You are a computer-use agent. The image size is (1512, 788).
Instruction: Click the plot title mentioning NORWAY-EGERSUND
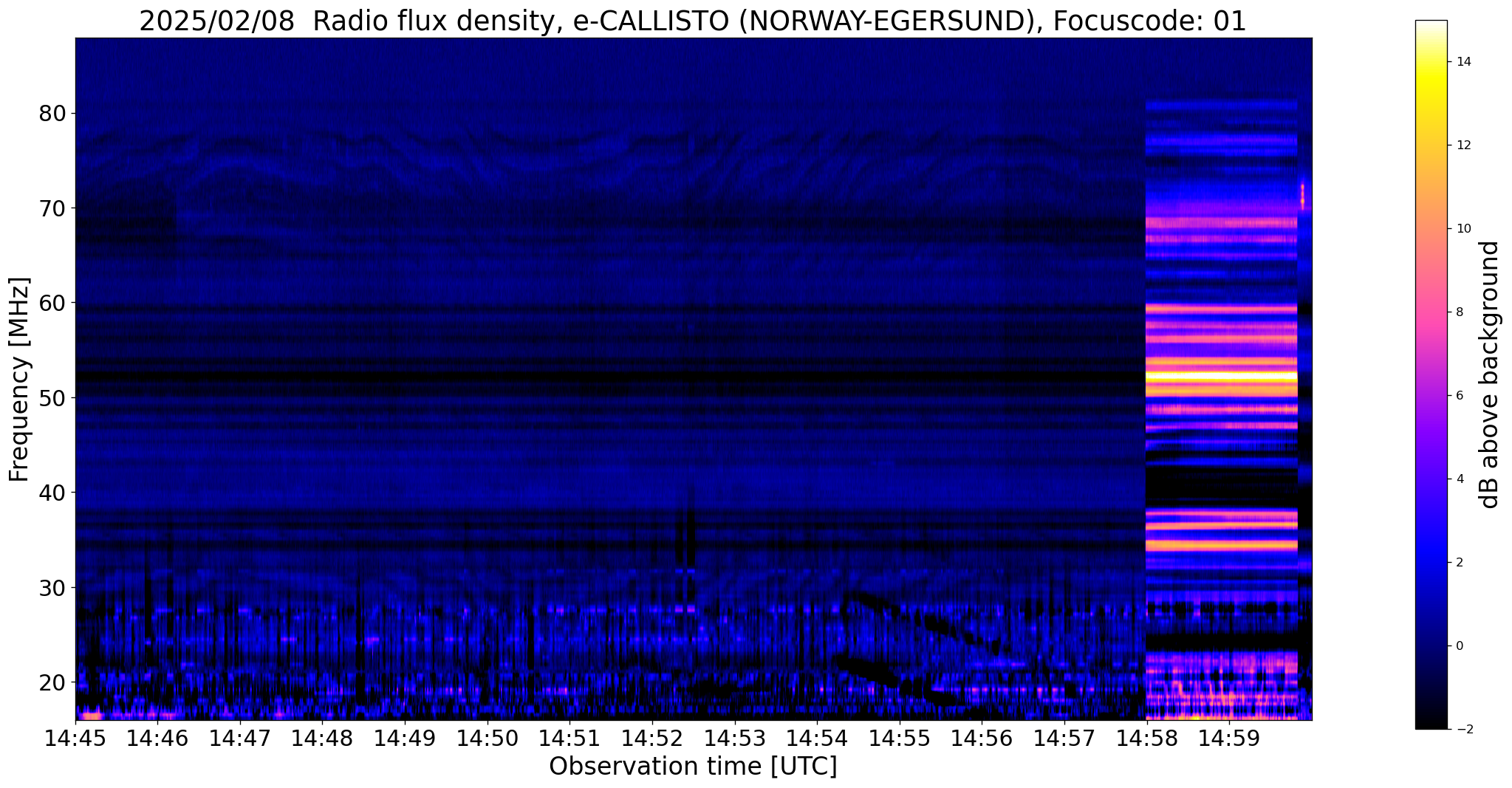pyautogui.click(x=693, y=21)
